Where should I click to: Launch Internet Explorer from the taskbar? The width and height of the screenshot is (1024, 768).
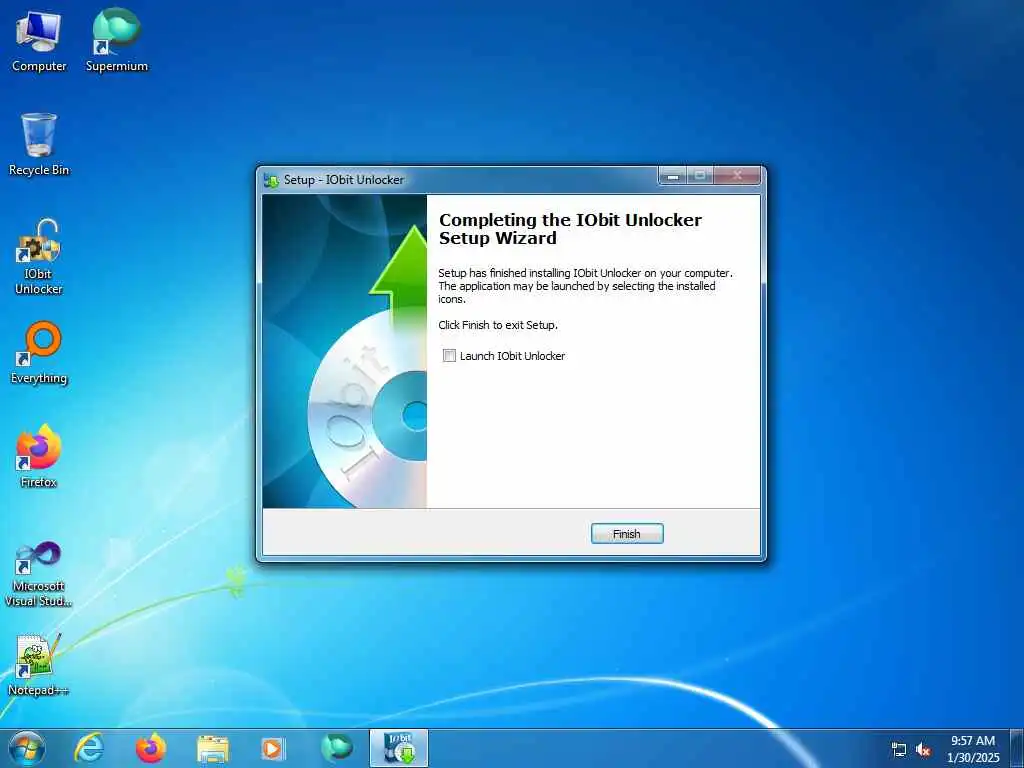(89, 748)
